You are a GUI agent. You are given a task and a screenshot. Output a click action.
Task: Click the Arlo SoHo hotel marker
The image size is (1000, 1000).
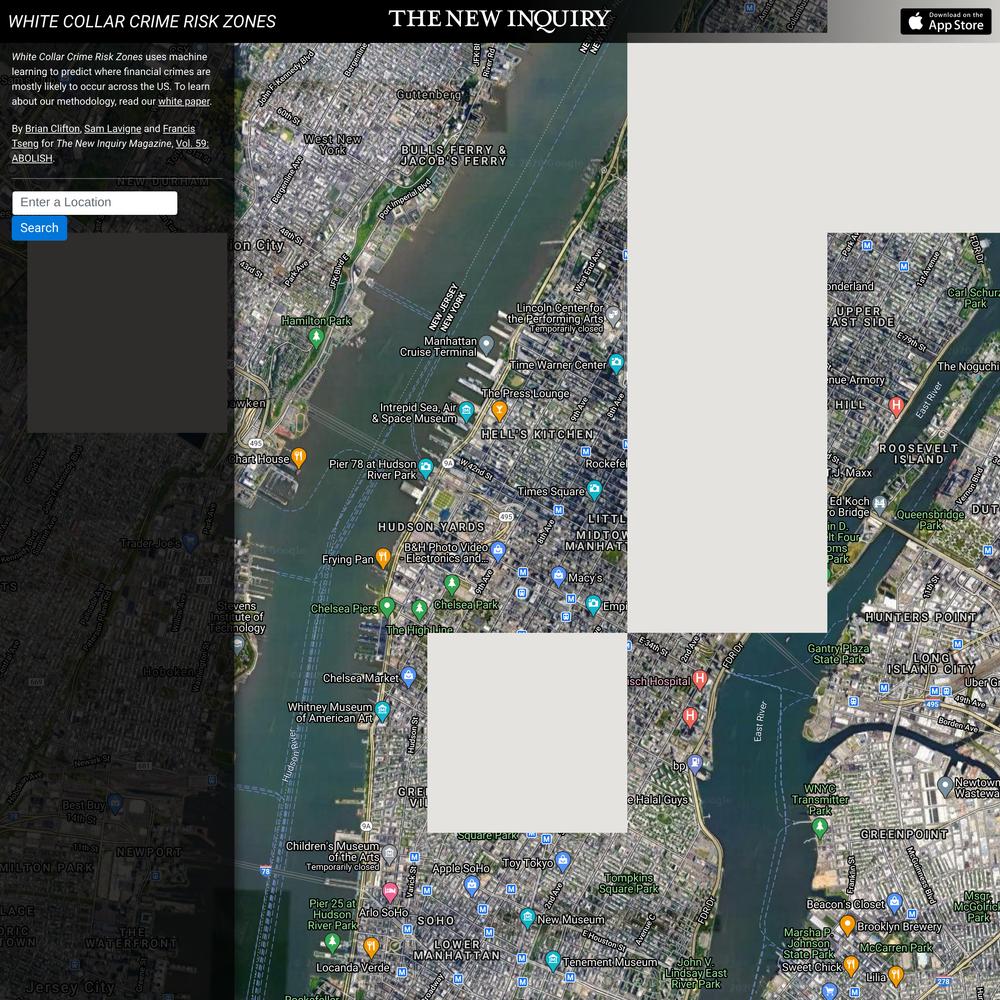click(x=390, y=892)
